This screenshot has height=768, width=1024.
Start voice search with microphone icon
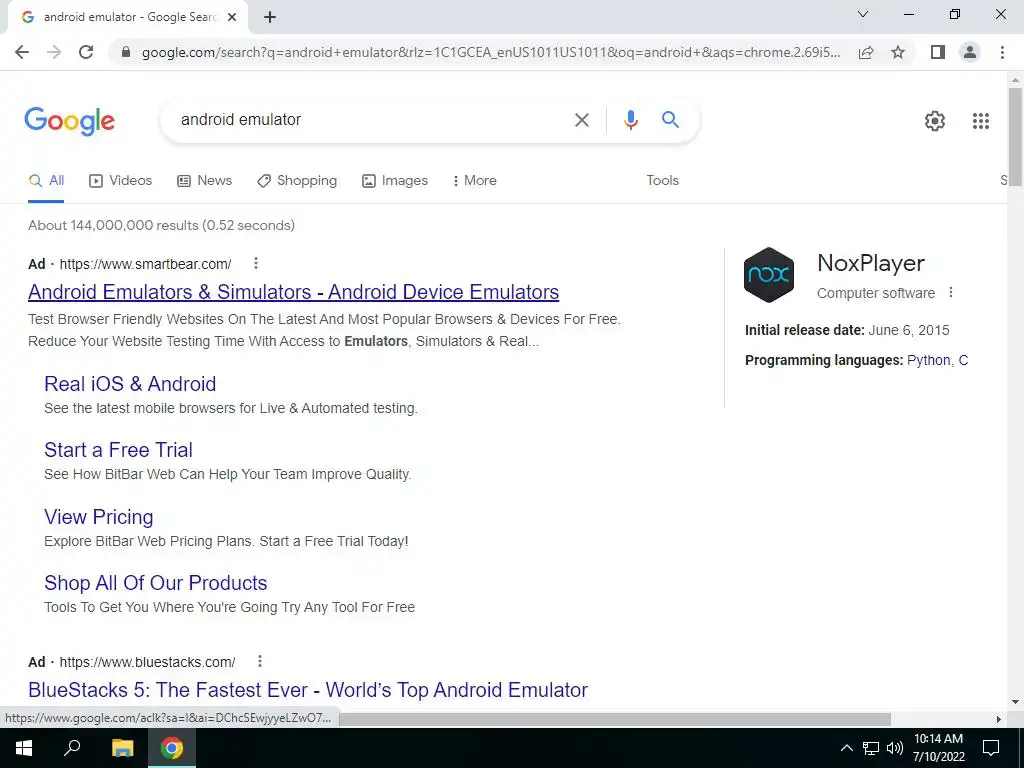630,120
